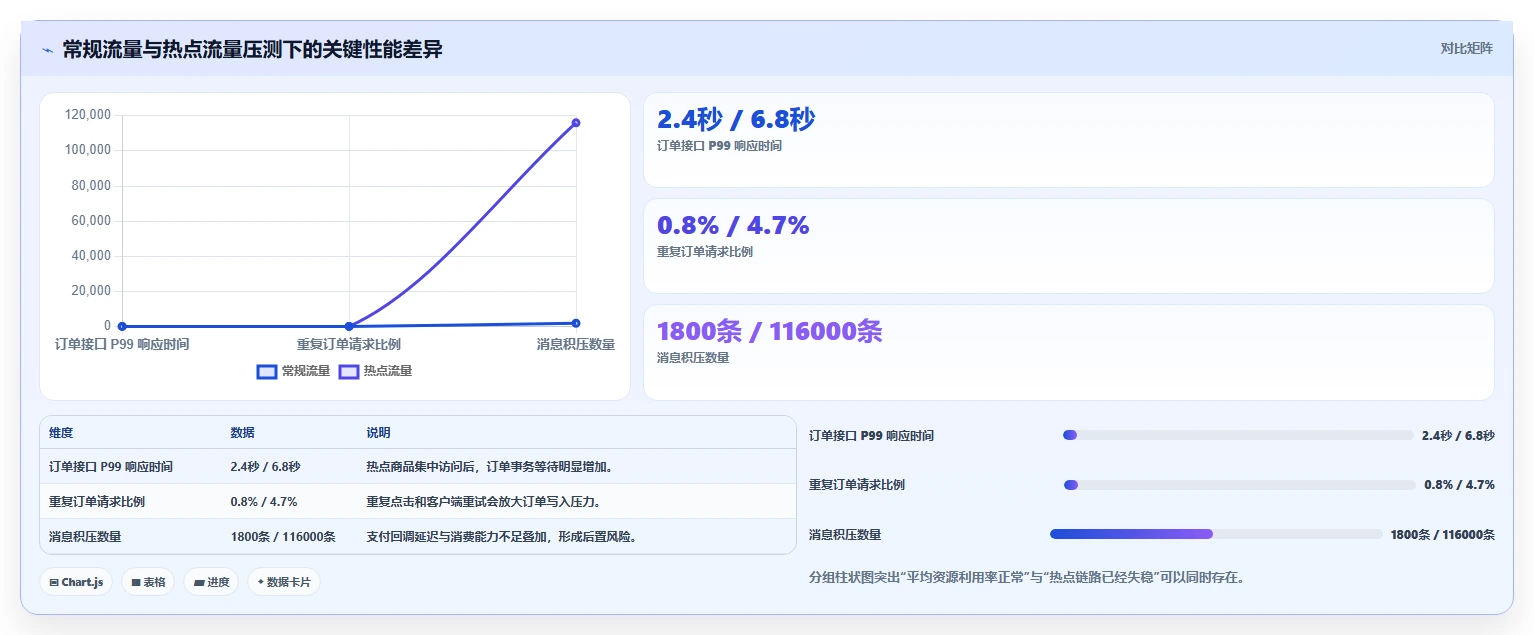Click the 60,000 y-axis label
Viewport: 1534px width, 635px height.
pyautogui.click(x=91, y=220)
